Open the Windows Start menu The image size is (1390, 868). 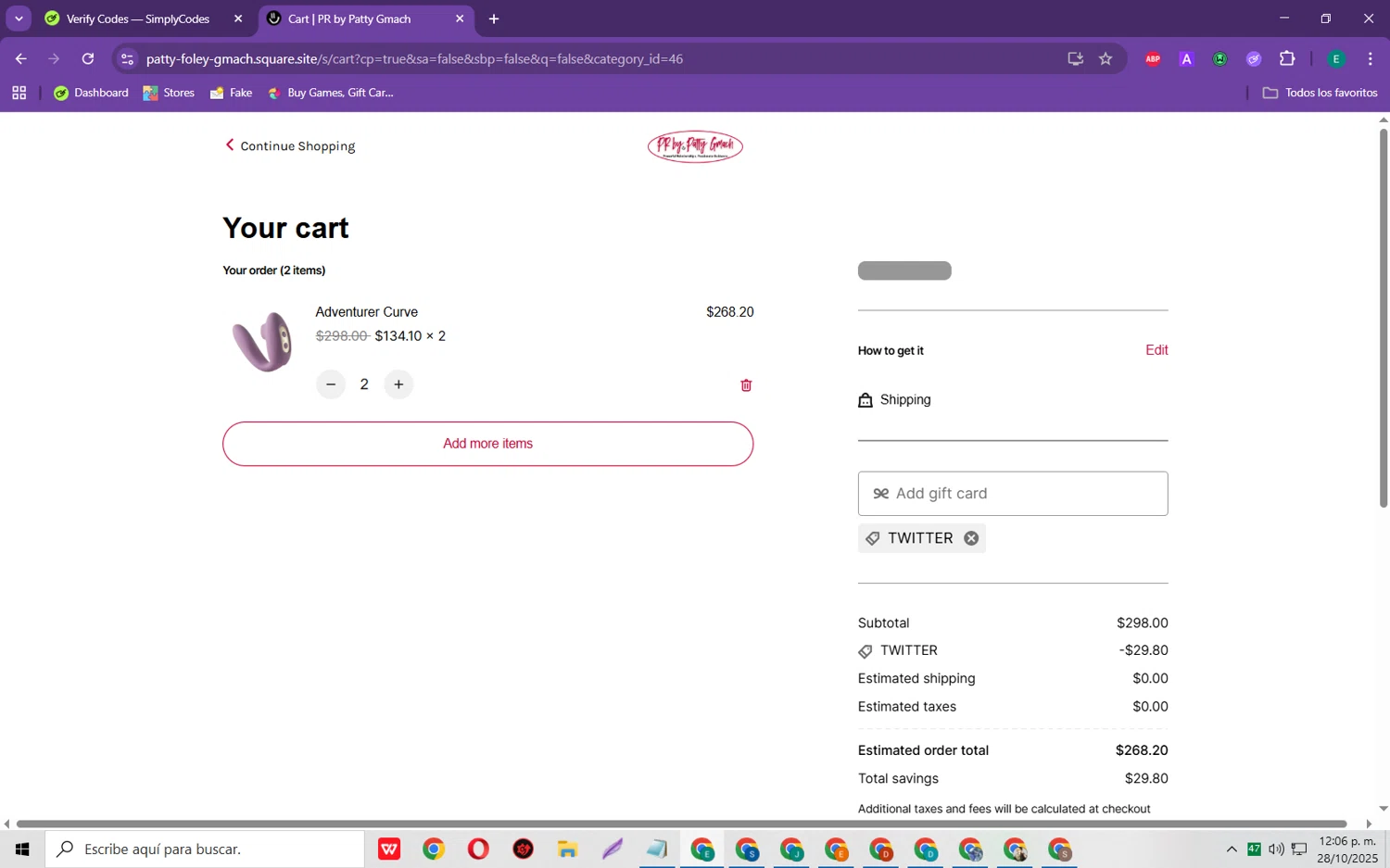pyautogui.click(x=22, y=849)
